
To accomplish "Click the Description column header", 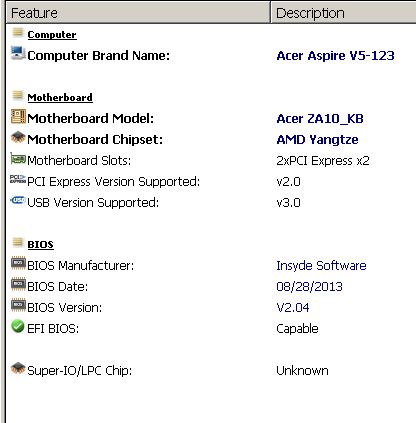I will point(343,13).
